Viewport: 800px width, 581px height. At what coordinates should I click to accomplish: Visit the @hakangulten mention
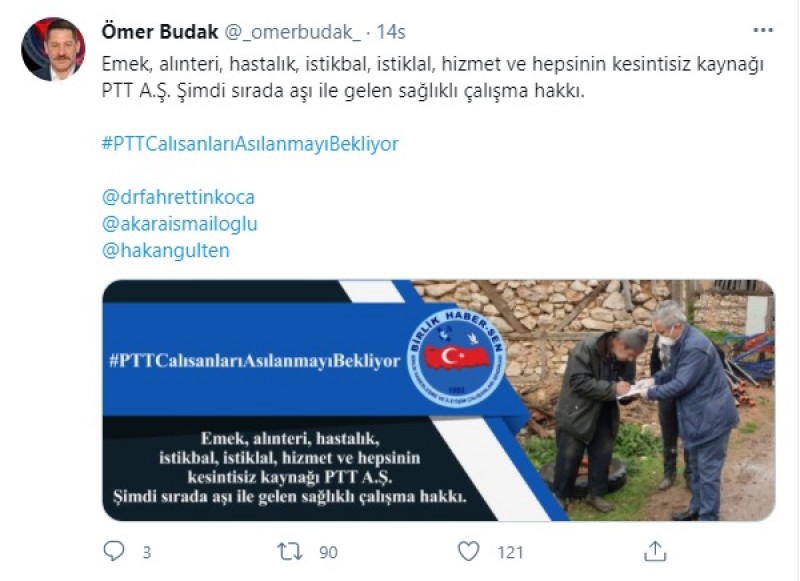point(166,250)
